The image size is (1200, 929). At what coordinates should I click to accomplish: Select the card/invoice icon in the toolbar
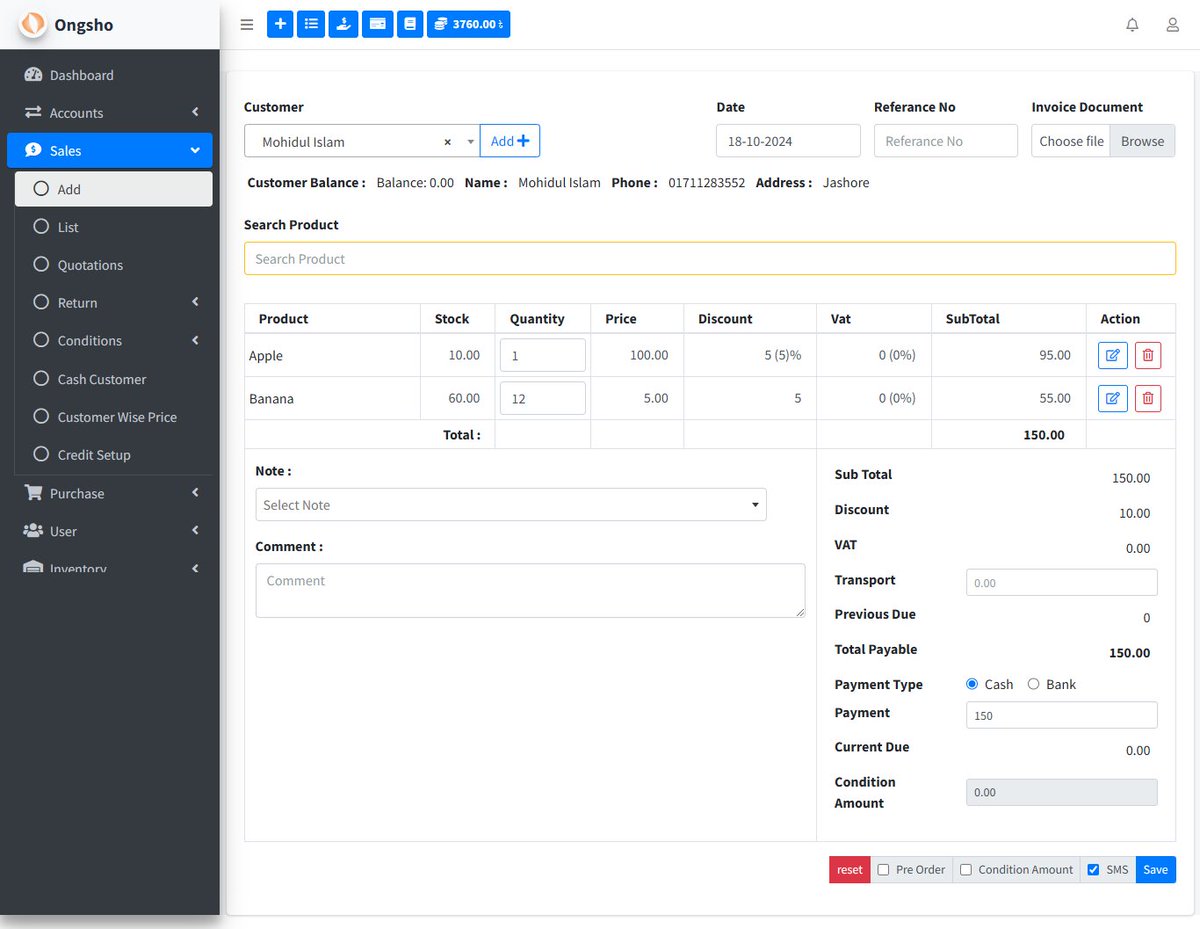pyautogui.click(x=377, y=24)
